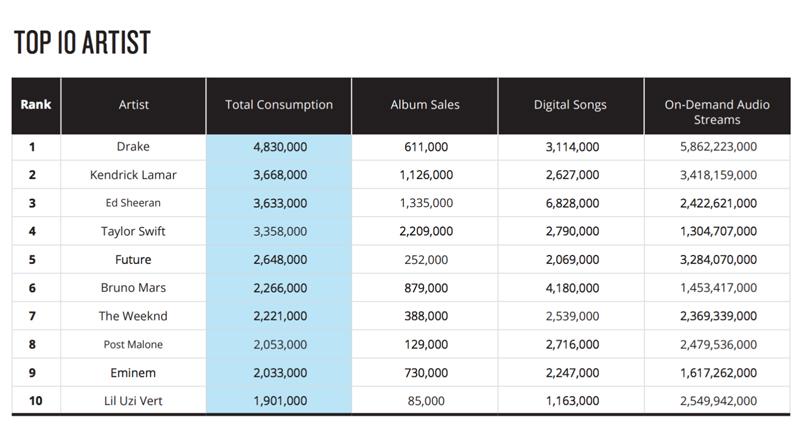Screen dimensions: 800x434
Task: Click Taylor Swift's album sales 2,209,000
Action: (425, 231)
